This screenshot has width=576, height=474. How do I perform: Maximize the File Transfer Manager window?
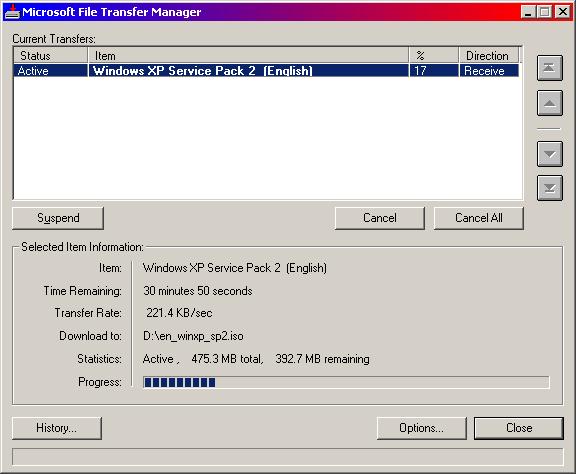pyautogui.click(x=545, y=12)
